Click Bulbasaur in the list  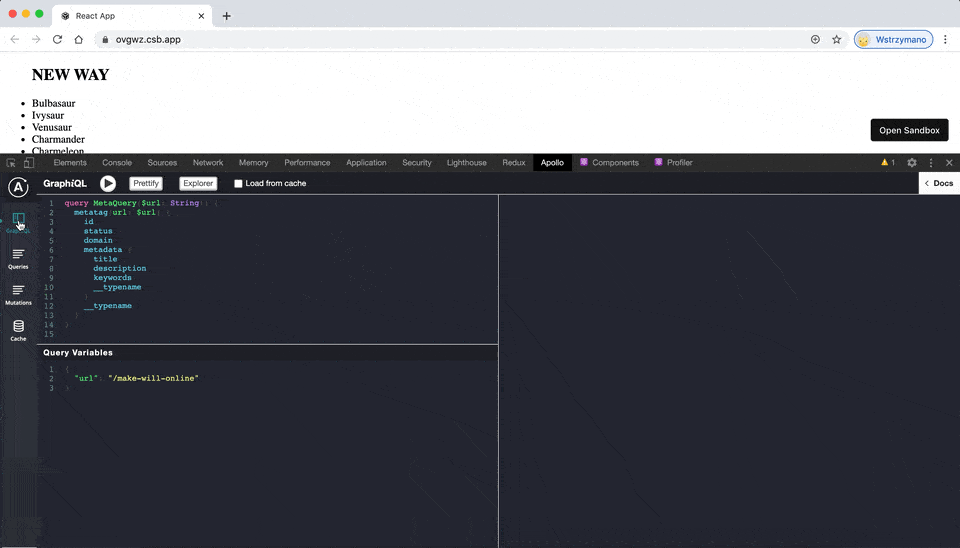coord(54,103)
